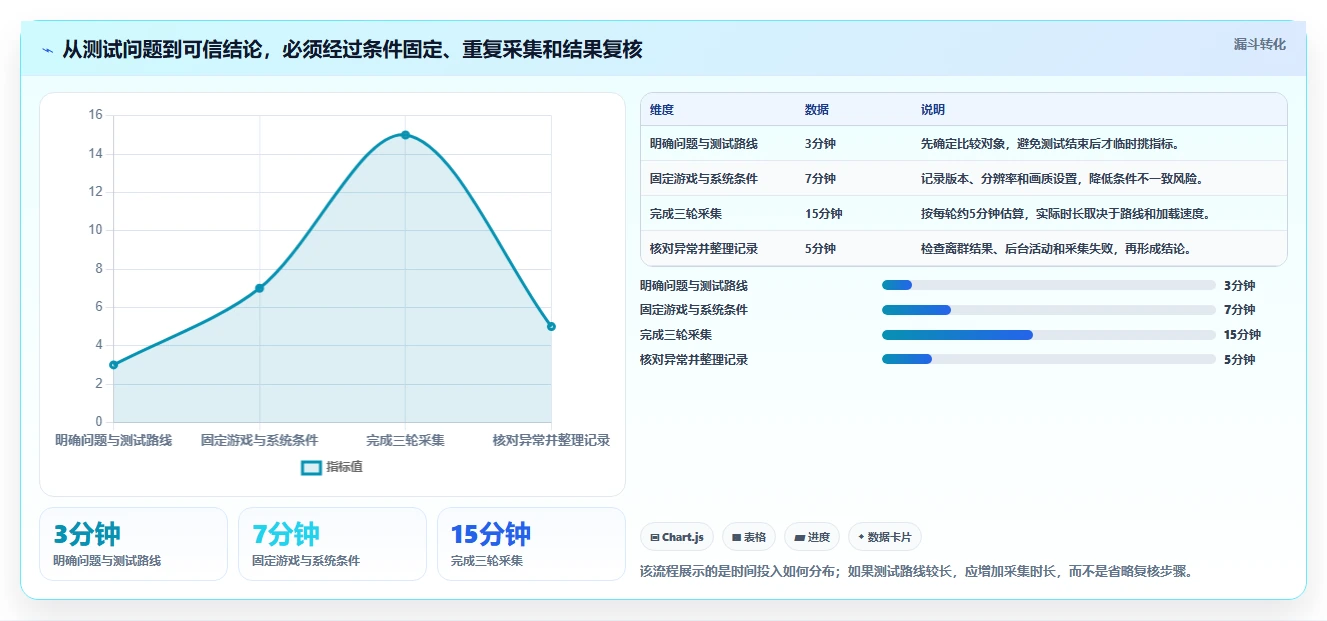The width and height of the screenshot is (1327, 621).
Task: Click chart peak data point at 15
Action: tap(405, 135)
